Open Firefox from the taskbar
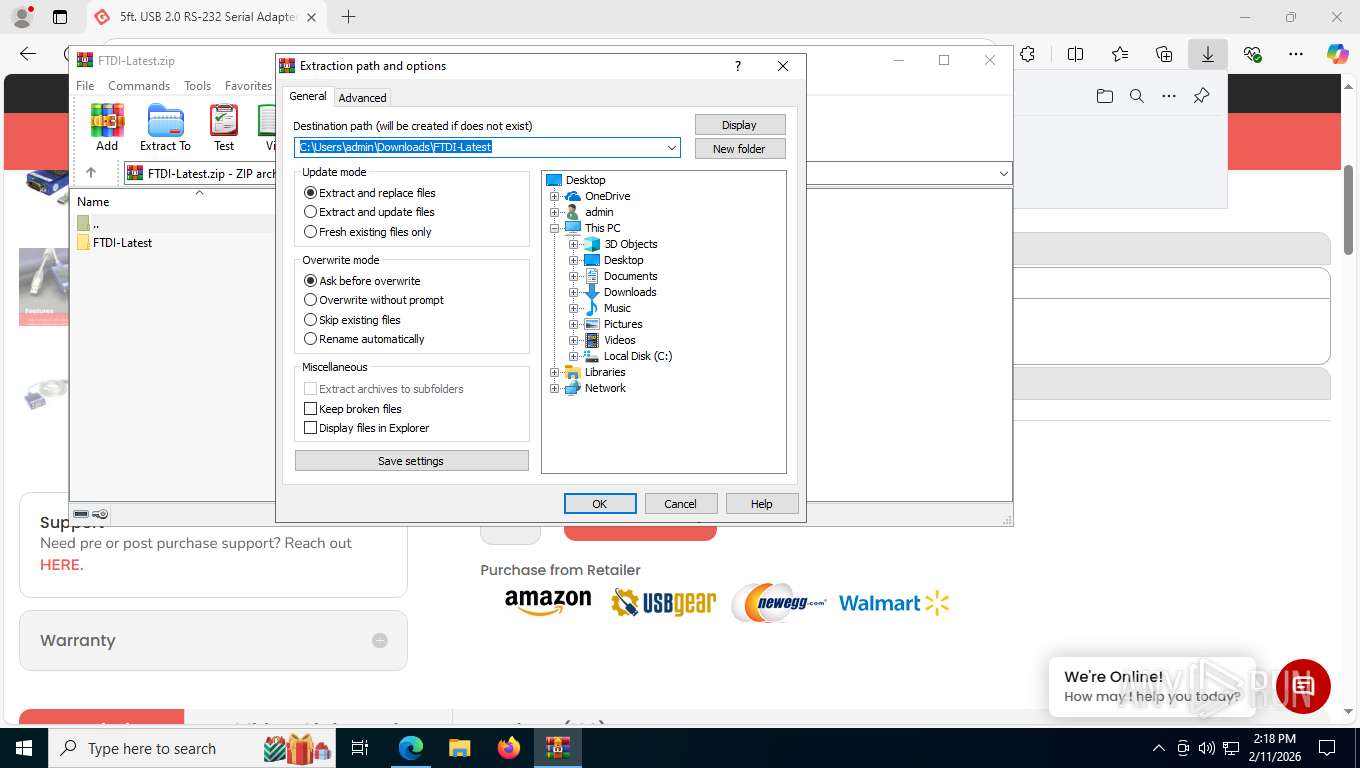Image resolution: width=1360 pixels, height=768 pixels. [x=509, y=748]
